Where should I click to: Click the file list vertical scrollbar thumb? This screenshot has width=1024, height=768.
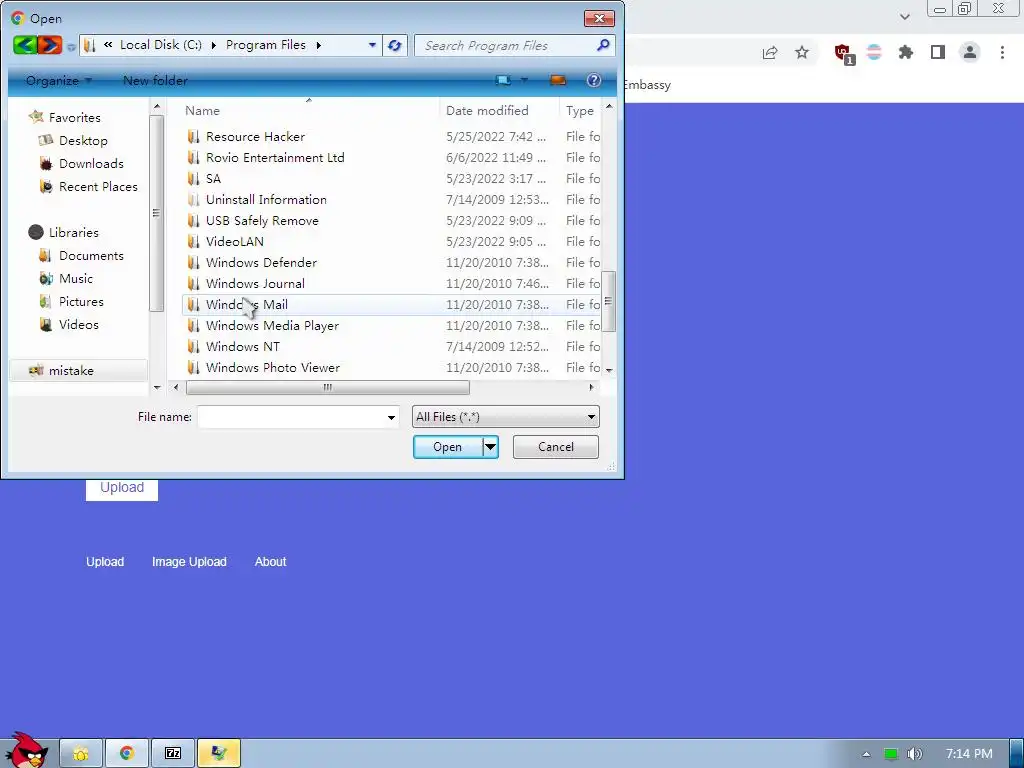(x=608, y=301)
